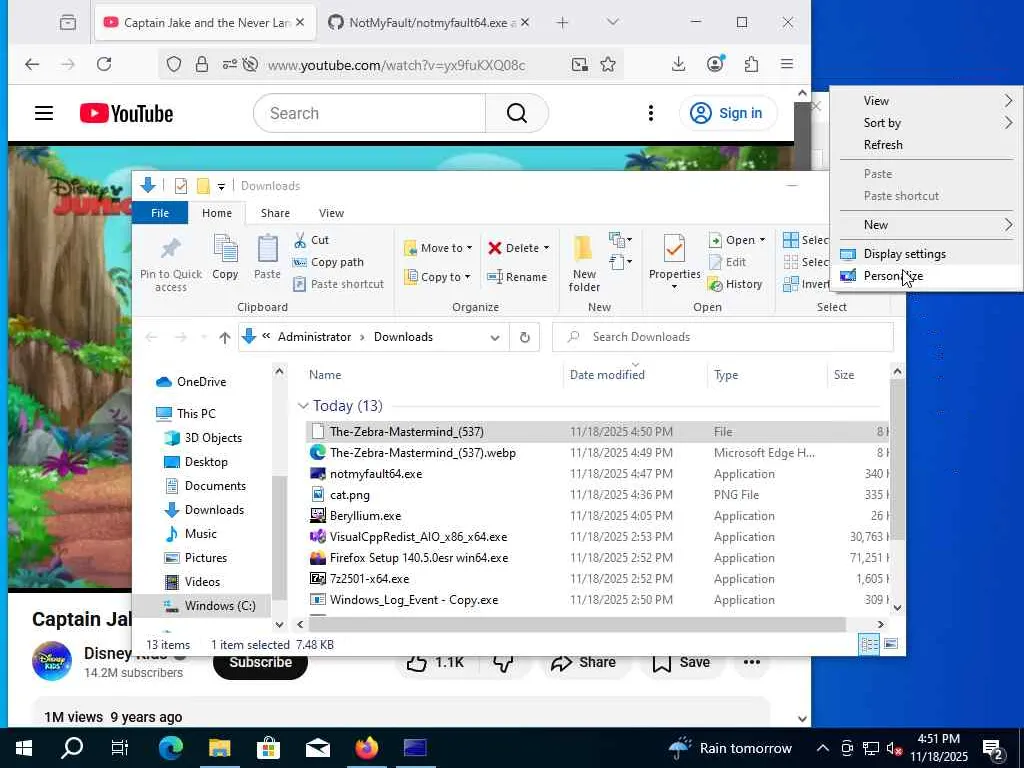Click Paste shortcut in ribbon
1024x768 pixels.
pos(338,284)
